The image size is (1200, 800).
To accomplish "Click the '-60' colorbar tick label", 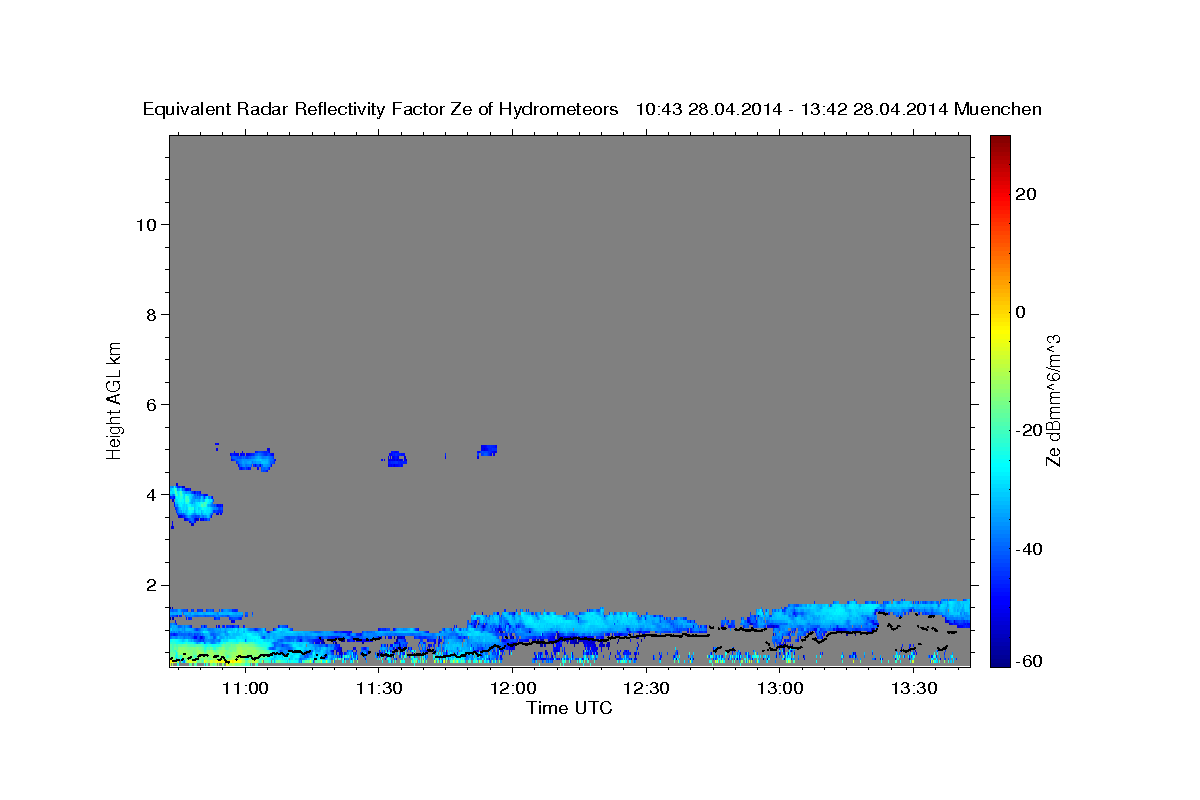I will pos(1028,660).
